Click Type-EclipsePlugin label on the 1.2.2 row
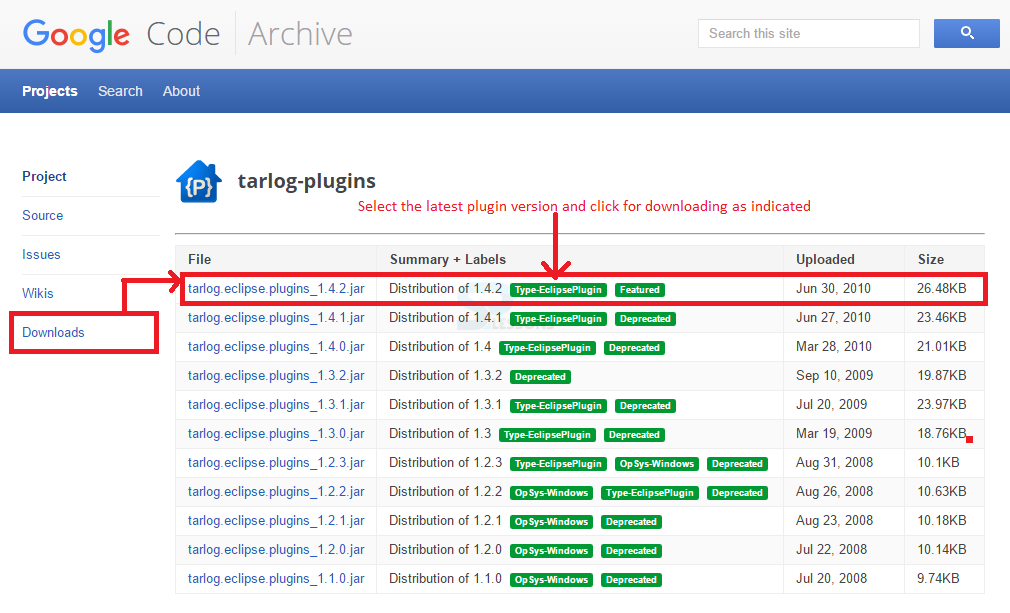 [649, 493]
